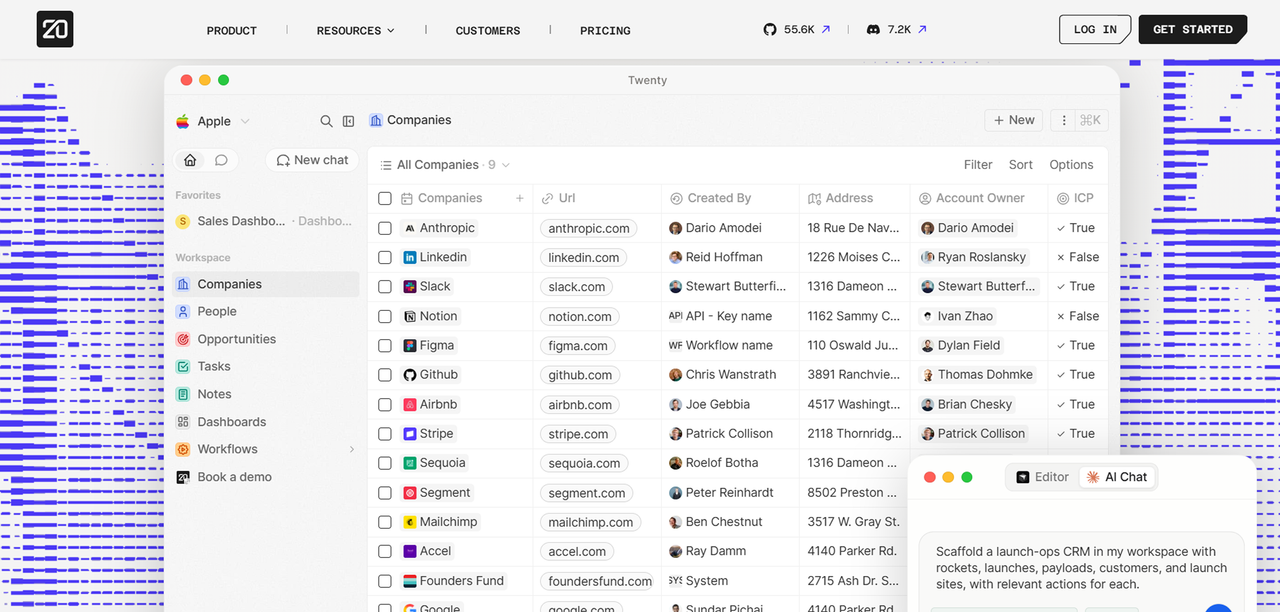
Task: Click the Figma logo icon in the table
Action: coord(410,345)
